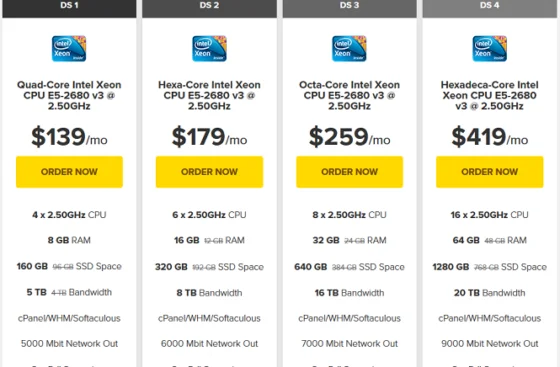Image resolution: width=560 pixels, height=367 pixels.
Task: Order the $179/mo DS 2 plan
Action: pos(209,172)
